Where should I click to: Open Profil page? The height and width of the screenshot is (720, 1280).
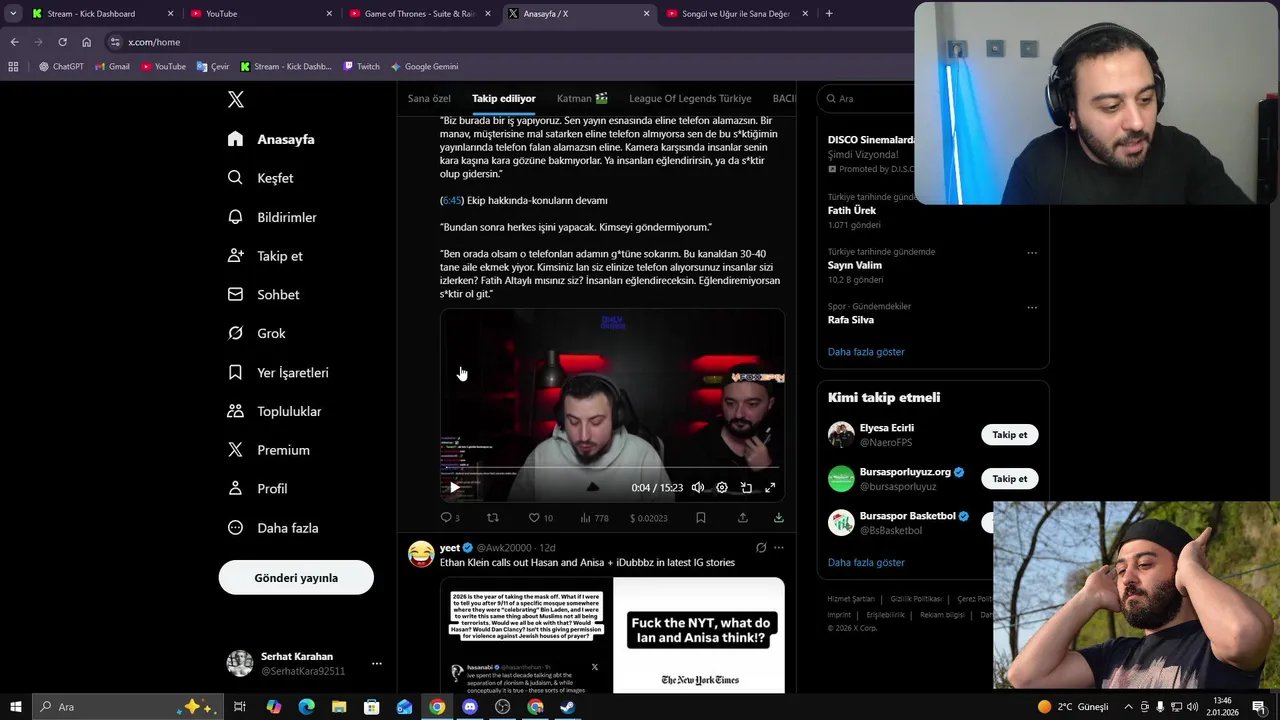pyautogui.click(x=257, y=489)
